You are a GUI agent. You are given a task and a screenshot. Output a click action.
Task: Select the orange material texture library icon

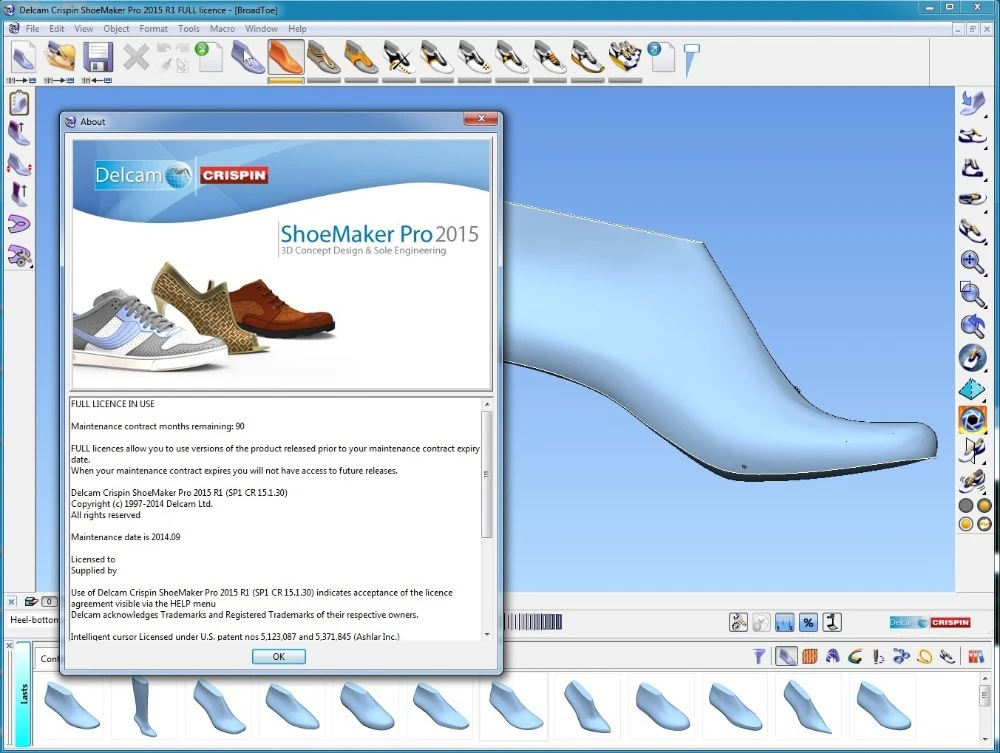point(810,656)
